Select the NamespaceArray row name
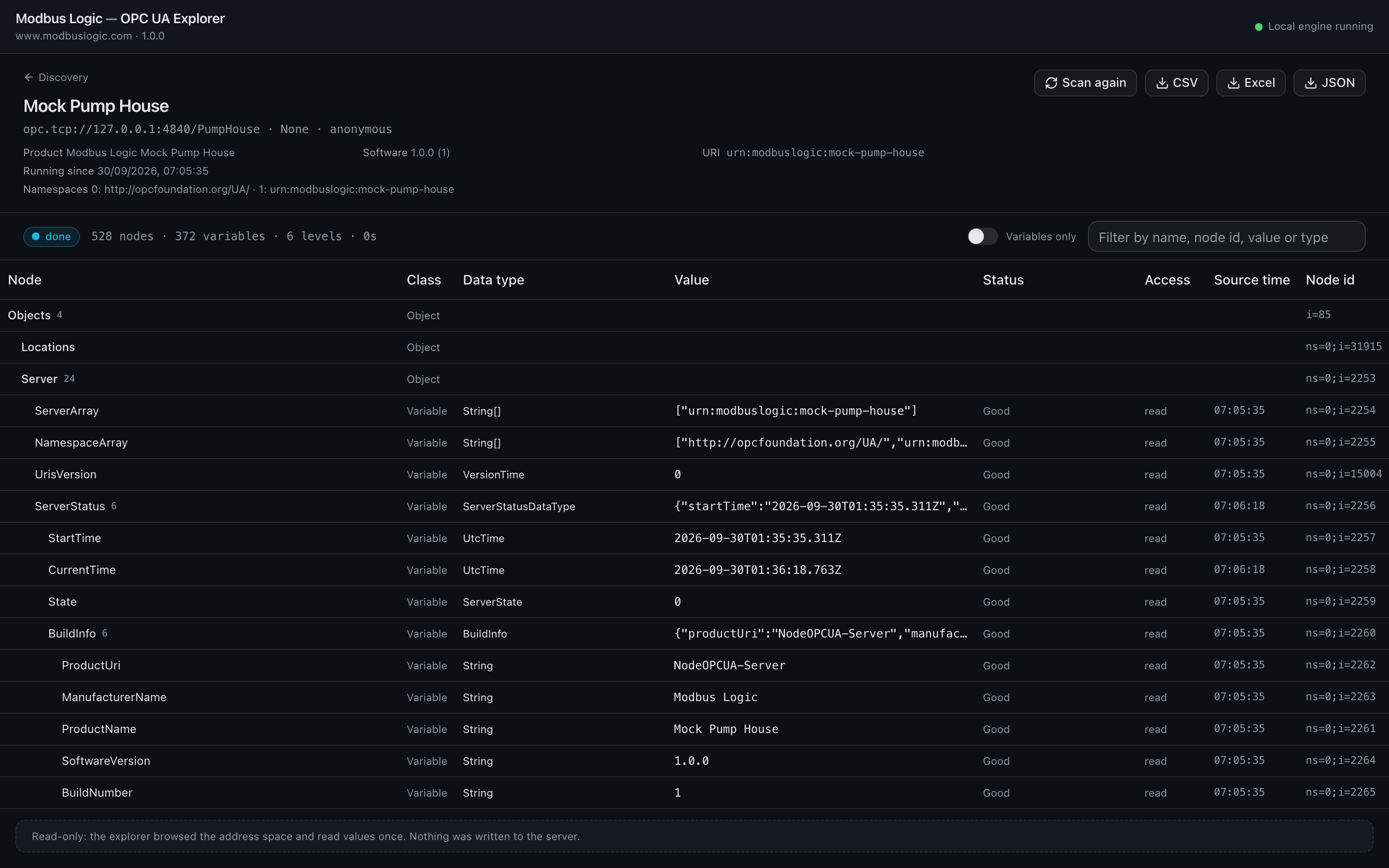This screenshot has height=868, width=1389. tap(81, 443)
